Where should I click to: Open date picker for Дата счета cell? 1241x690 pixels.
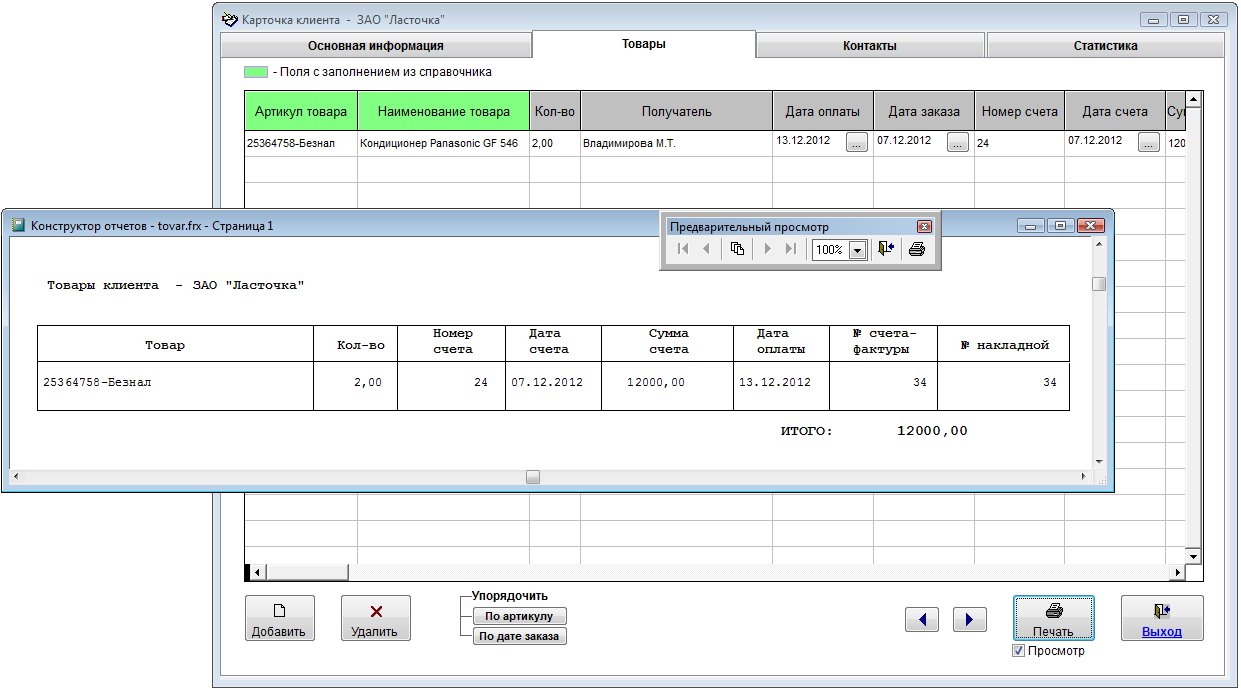click(1148, 143)
